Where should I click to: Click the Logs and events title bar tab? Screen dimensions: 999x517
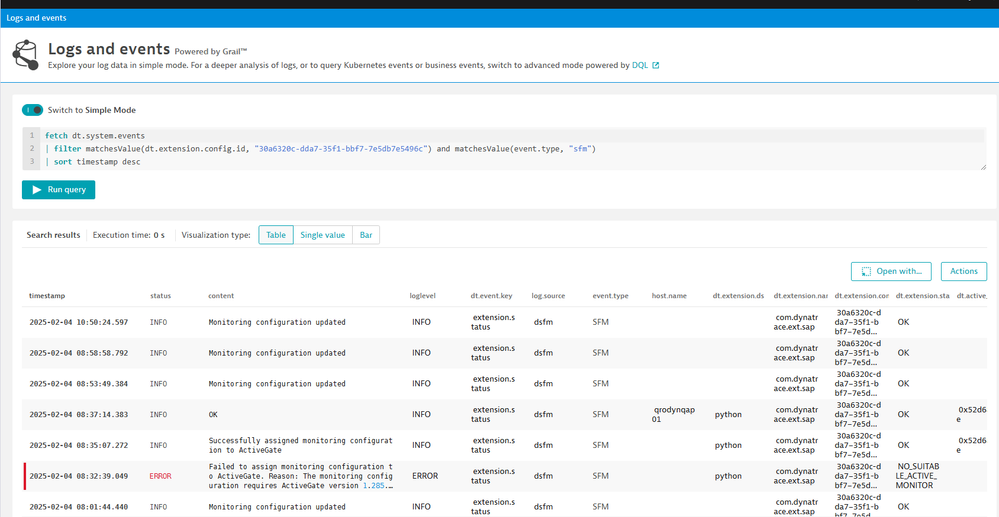[x=35, y=18]
